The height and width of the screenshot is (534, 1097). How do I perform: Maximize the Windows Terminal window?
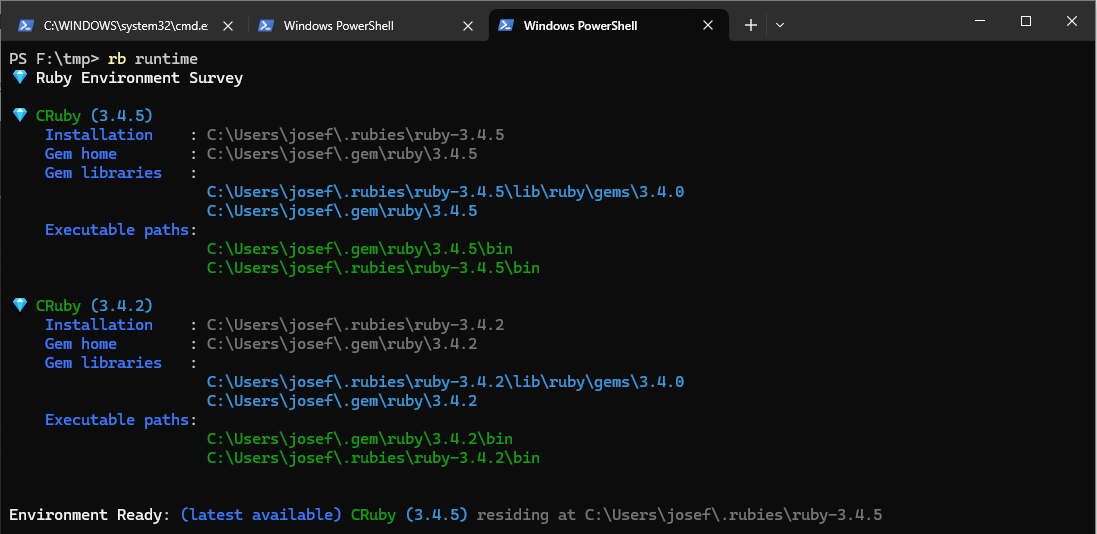tap(1025, 21)
